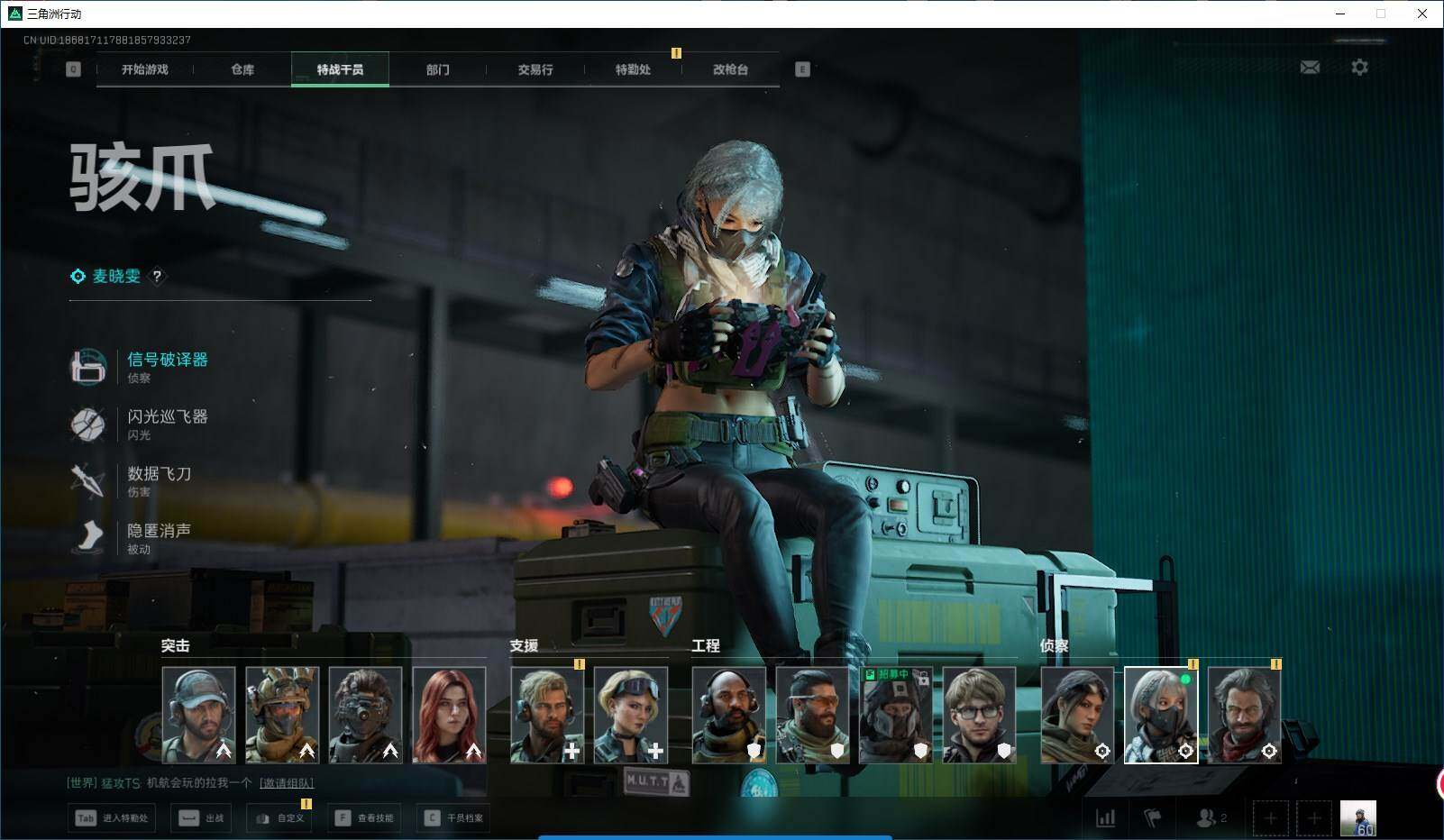This screenshot has width=1444, height=840.
Task: Select the dark-haired woman 侦察 operator
Action: (x=1078, y=715)
